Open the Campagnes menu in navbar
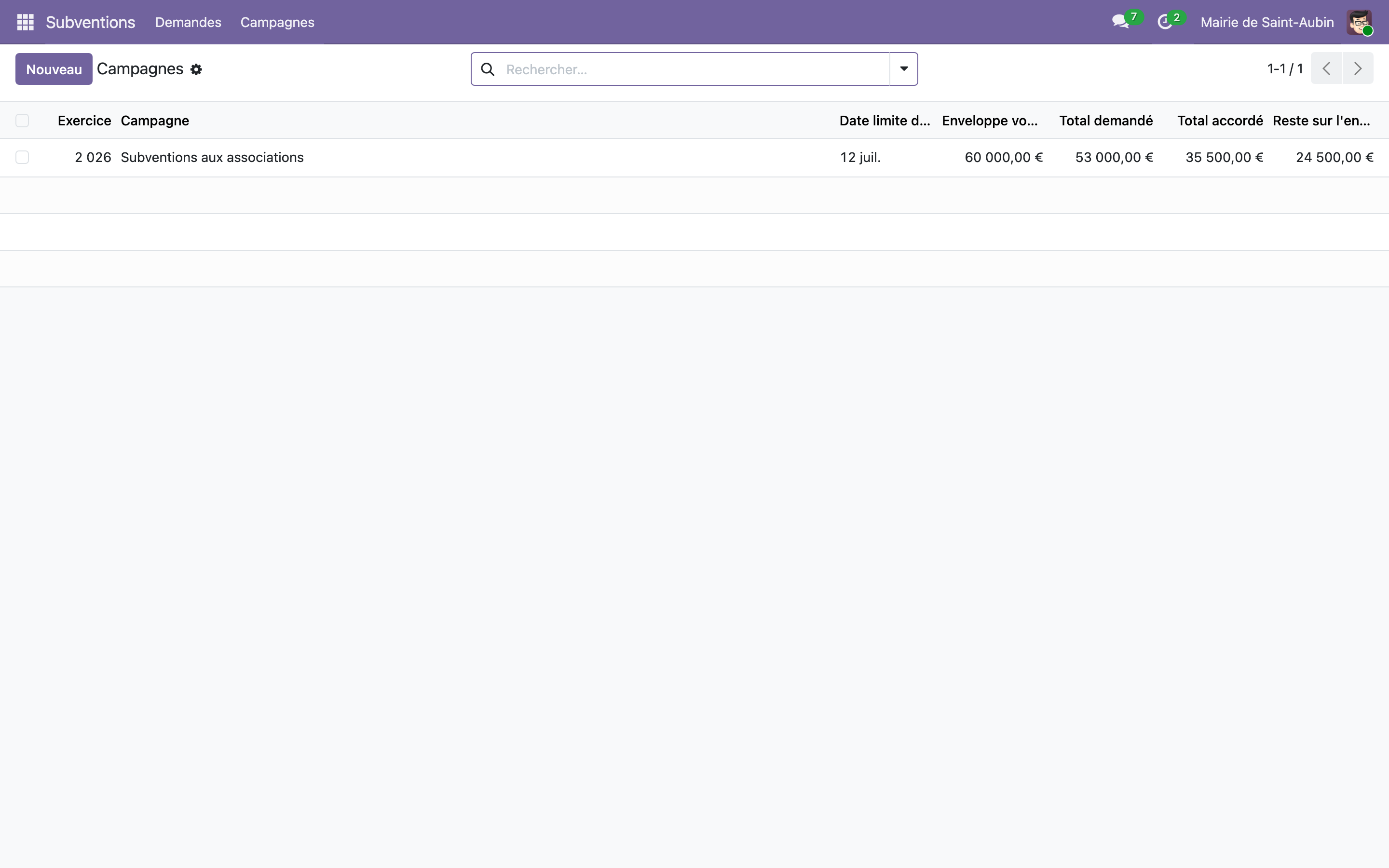Screen dimensions: 1389x868 coord(277,22)
